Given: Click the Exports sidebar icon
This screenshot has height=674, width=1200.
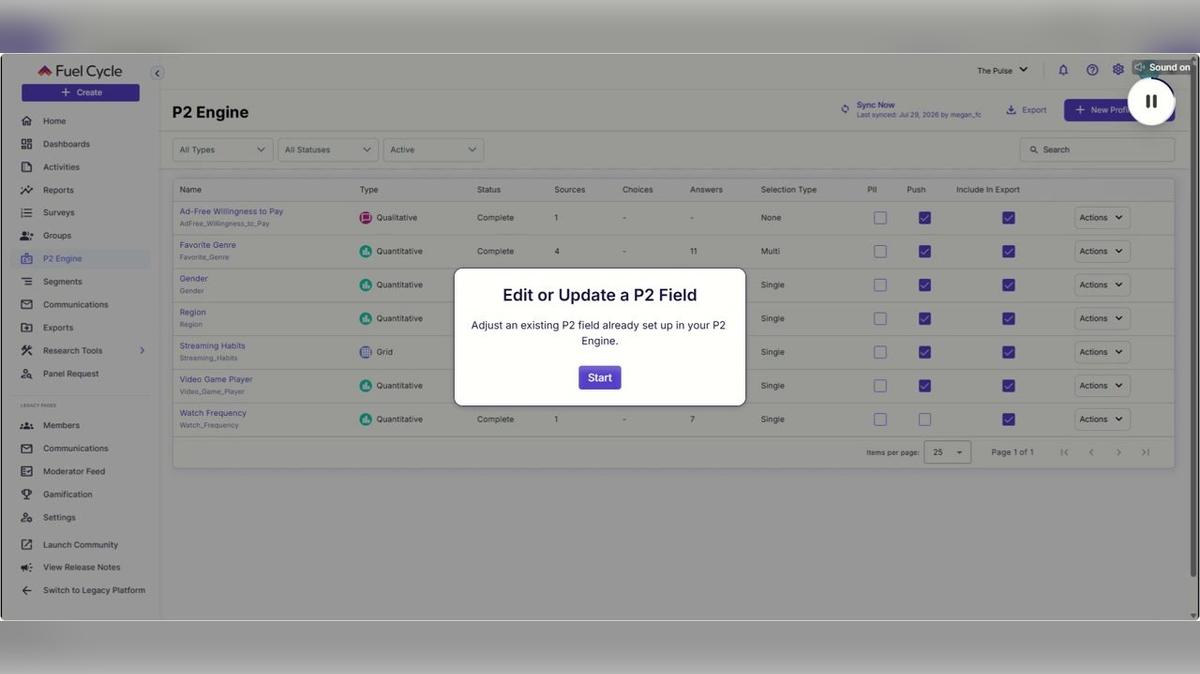Looking at the screenshot, I should click(x=27, y=328).
